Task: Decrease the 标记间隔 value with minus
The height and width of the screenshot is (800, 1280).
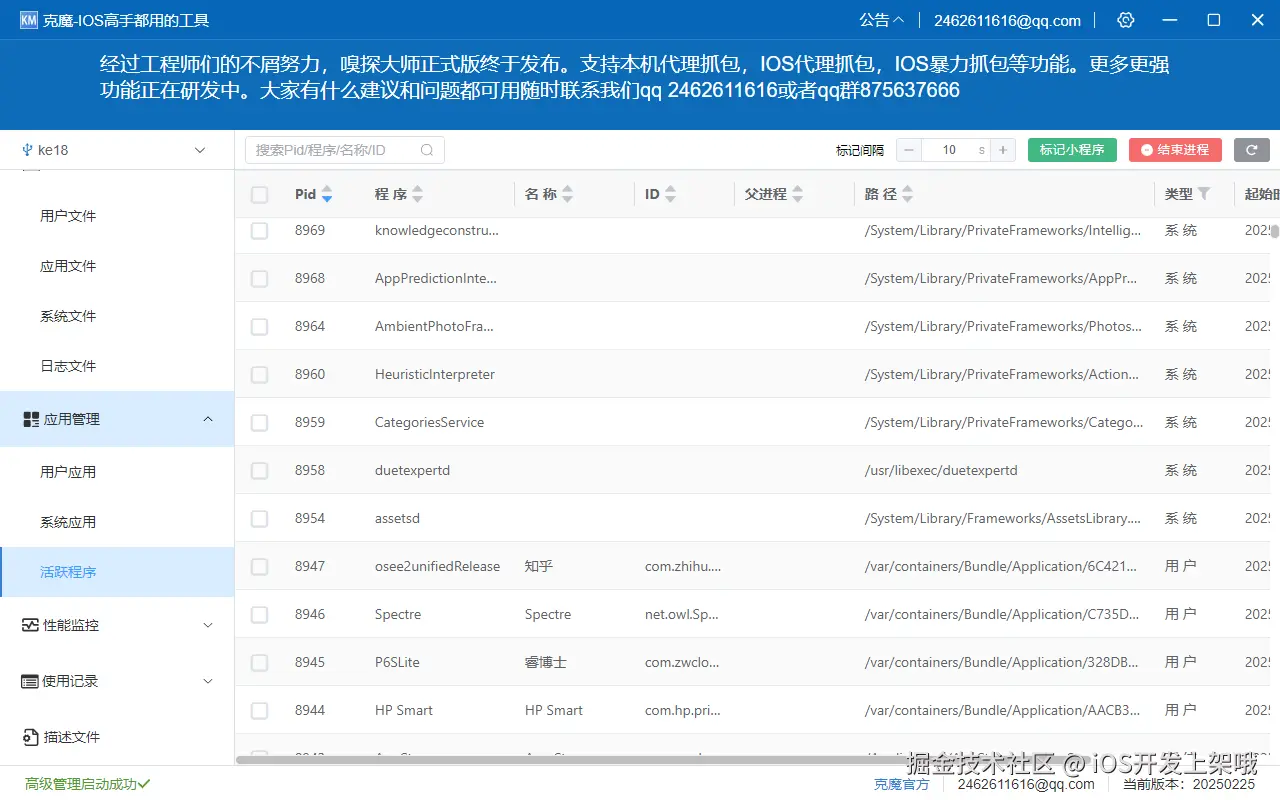Action: 909,150
